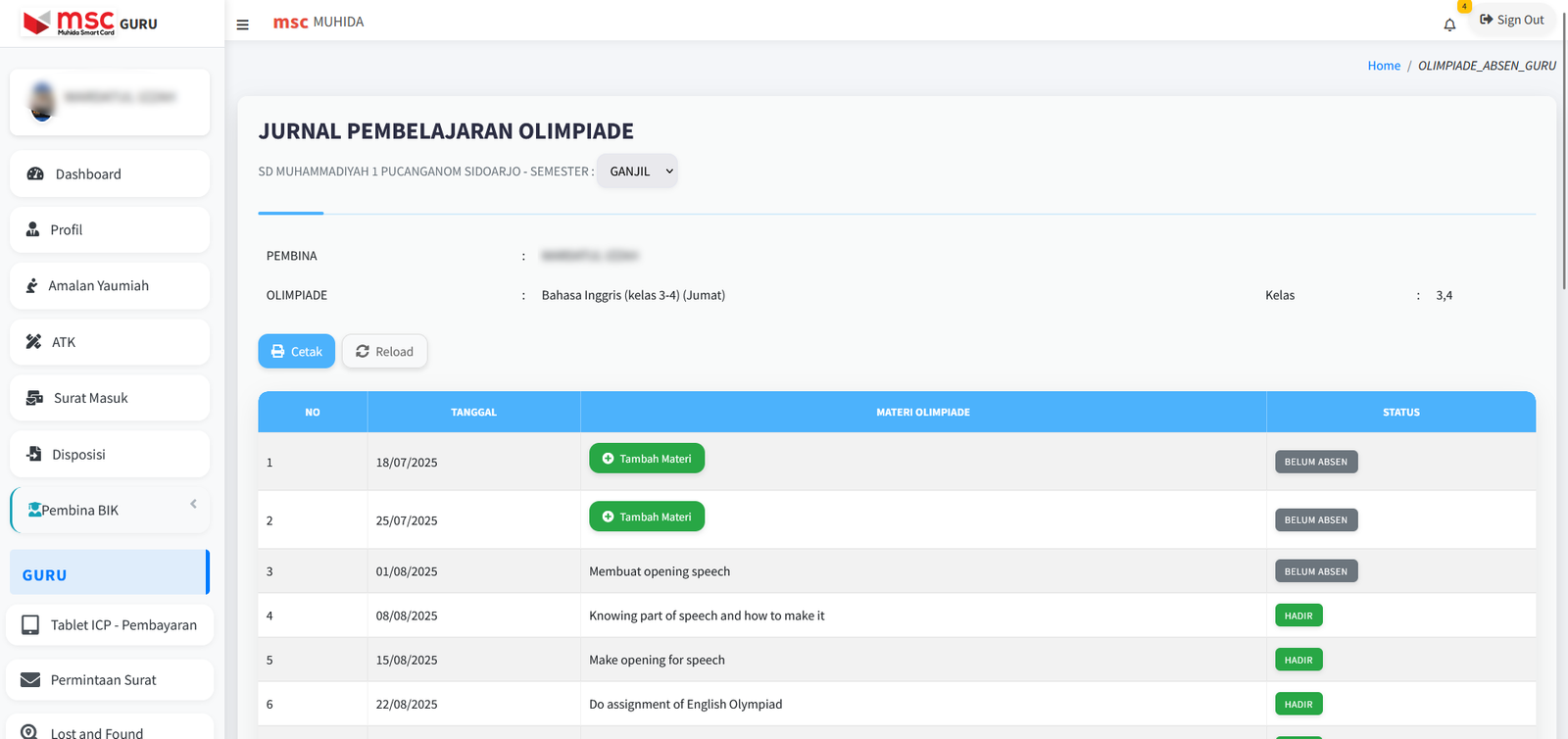Click Tambah Materi for 18/07/2025
The image size is (1568, 739).
click(647, 459)
